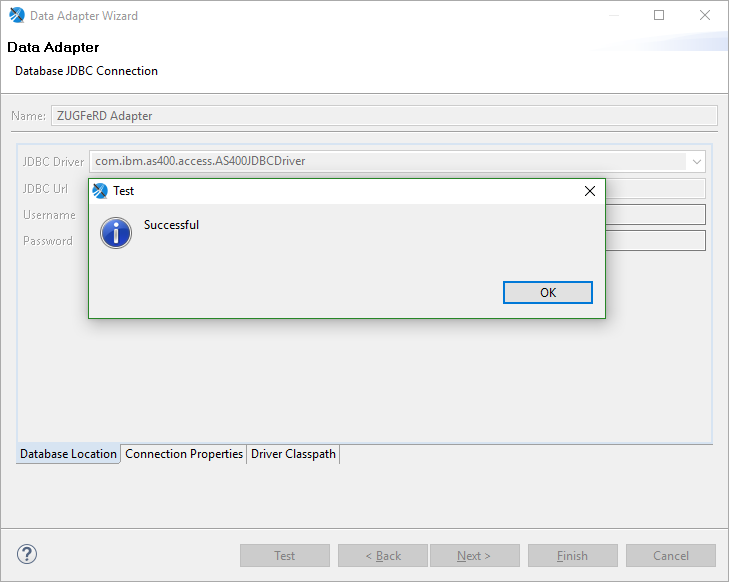Screen dimensions: 729x582
Task: Click the Password input field
Action: pos(655,241)
